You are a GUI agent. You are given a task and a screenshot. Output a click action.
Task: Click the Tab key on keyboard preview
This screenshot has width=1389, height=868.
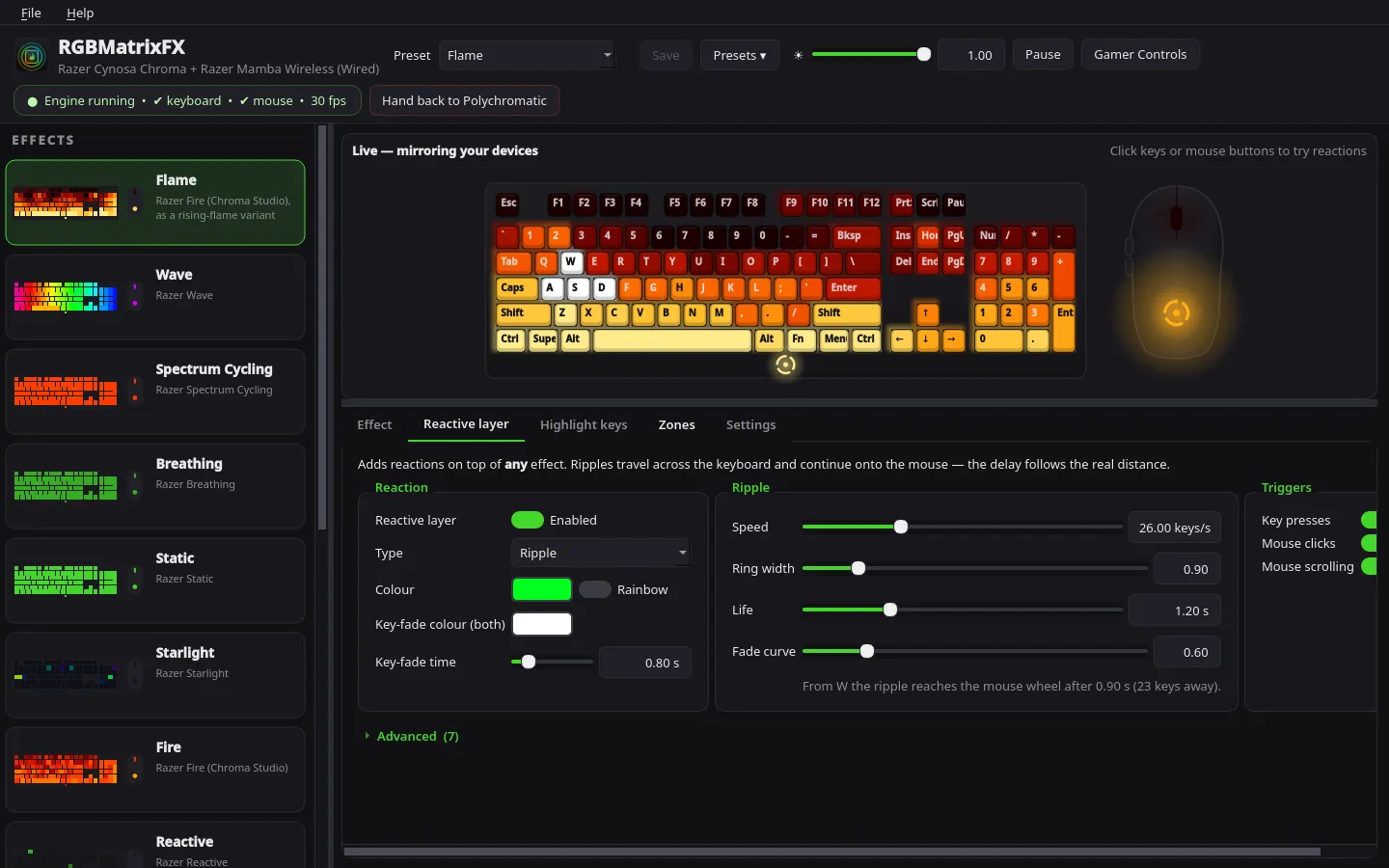click(512, 261)
